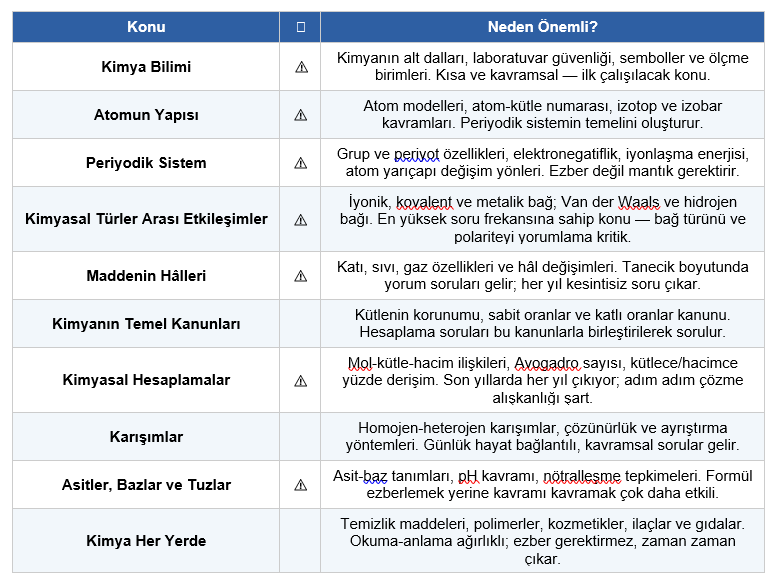This screenshot has height=579, width=775.
Task: Click the warning icon in Atomun Yapısı row
Action: tap(301, 115)
